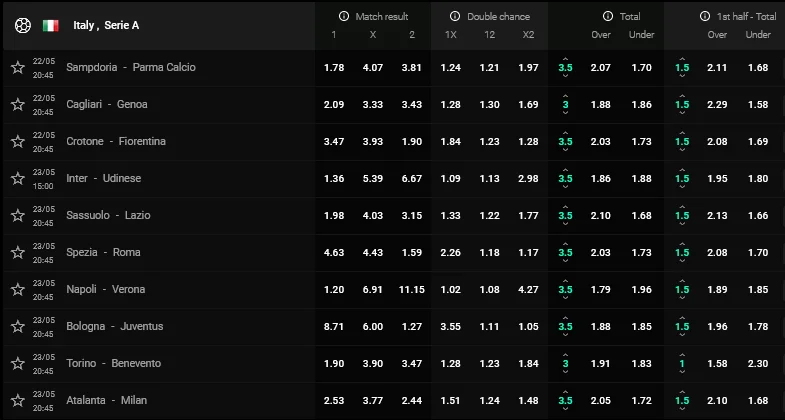Toggle favorite star for Inter - Udinese
Viewport: 785px width, 420px height.
pyautogui.click(x=17, y=179)
